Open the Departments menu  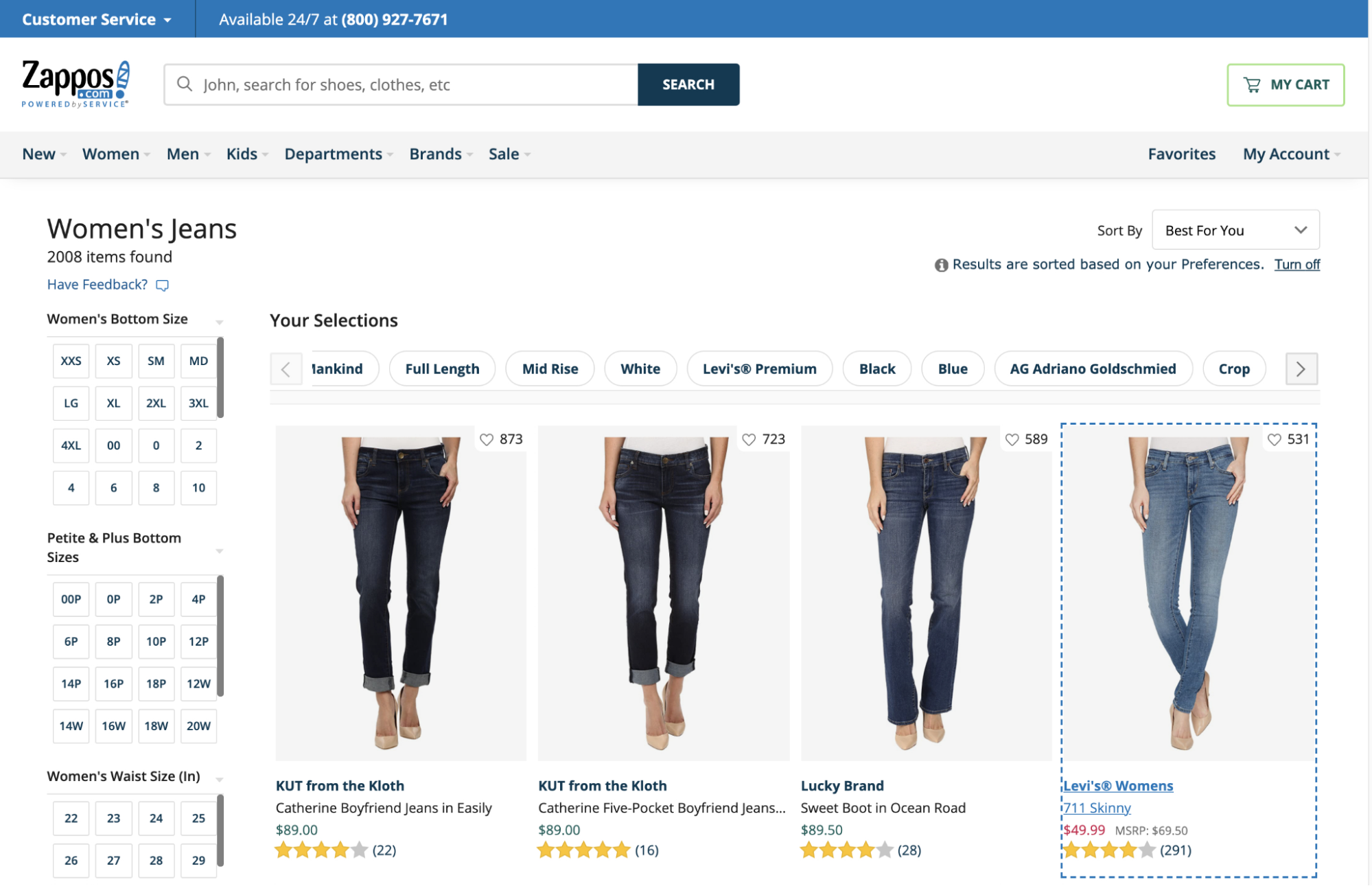tap(338, 154)
